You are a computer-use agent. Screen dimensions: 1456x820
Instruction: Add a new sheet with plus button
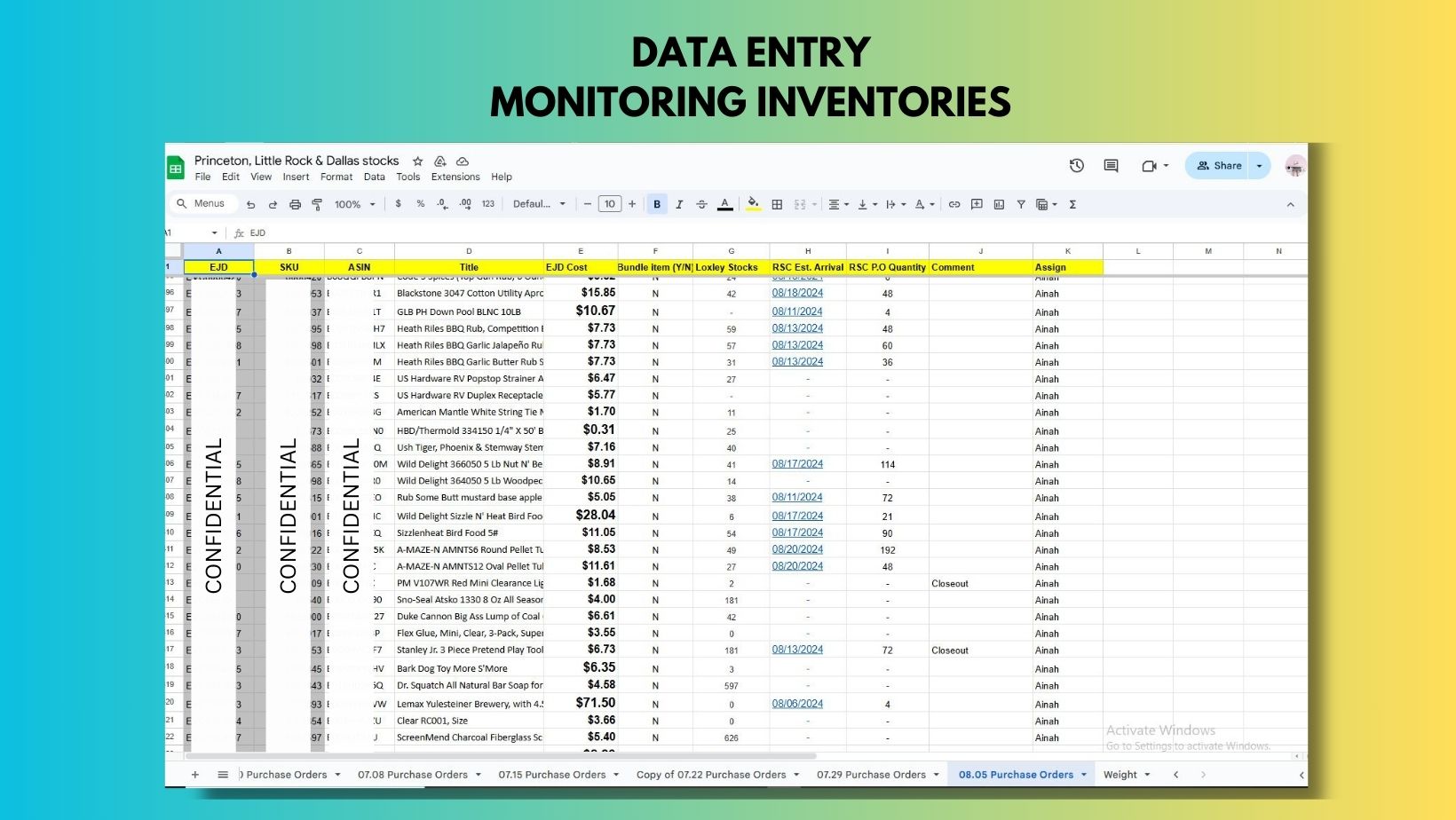coord(195,775)
